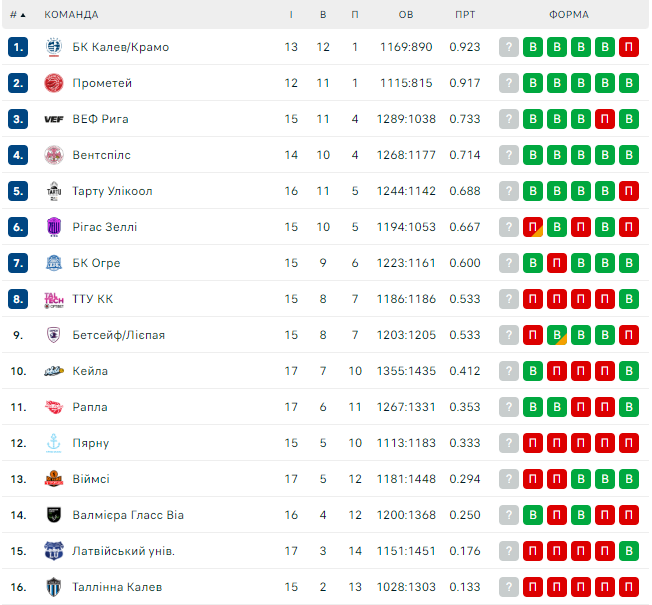Click the first green В result for Рапла

533,407
